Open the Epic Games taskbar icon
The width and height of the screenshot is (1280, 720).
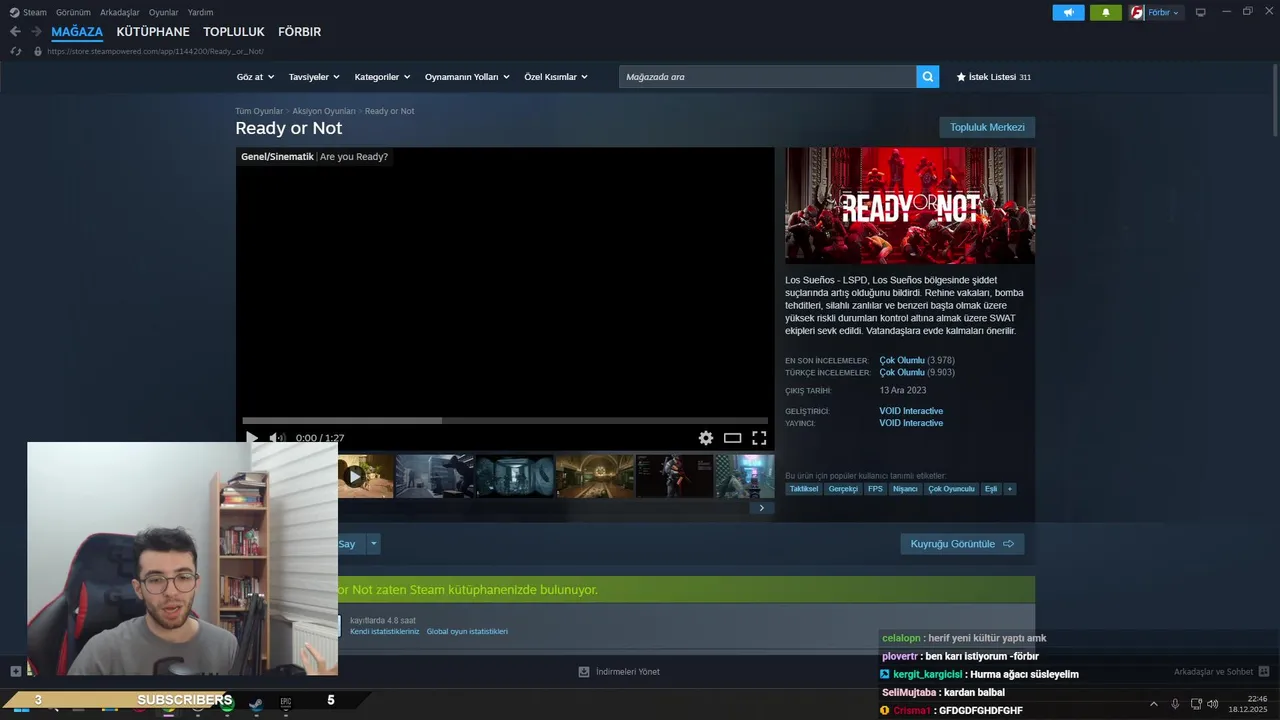click(286, 703)
